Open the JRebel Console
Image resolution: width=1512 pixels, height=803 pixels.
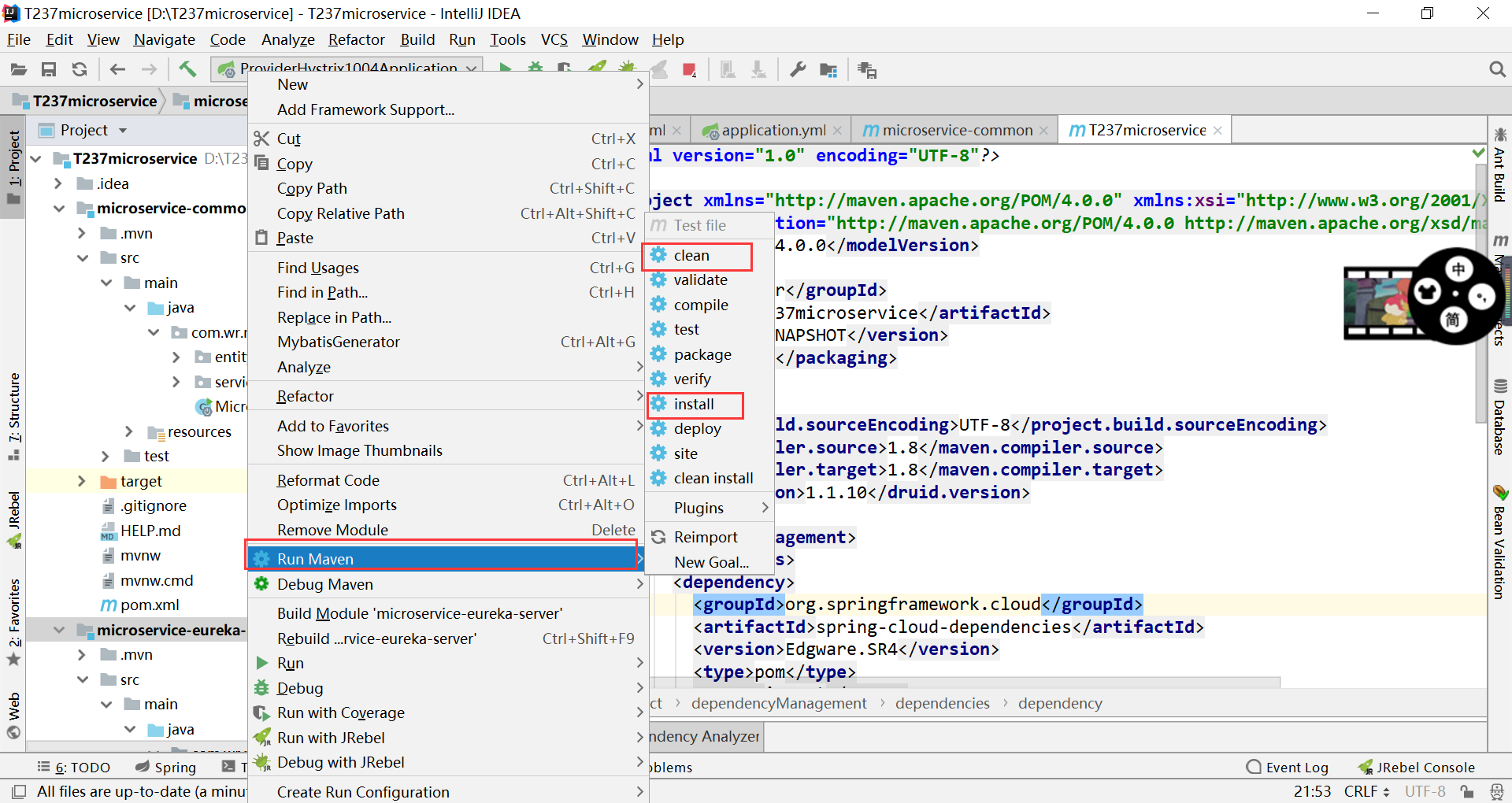(1416, 767)
